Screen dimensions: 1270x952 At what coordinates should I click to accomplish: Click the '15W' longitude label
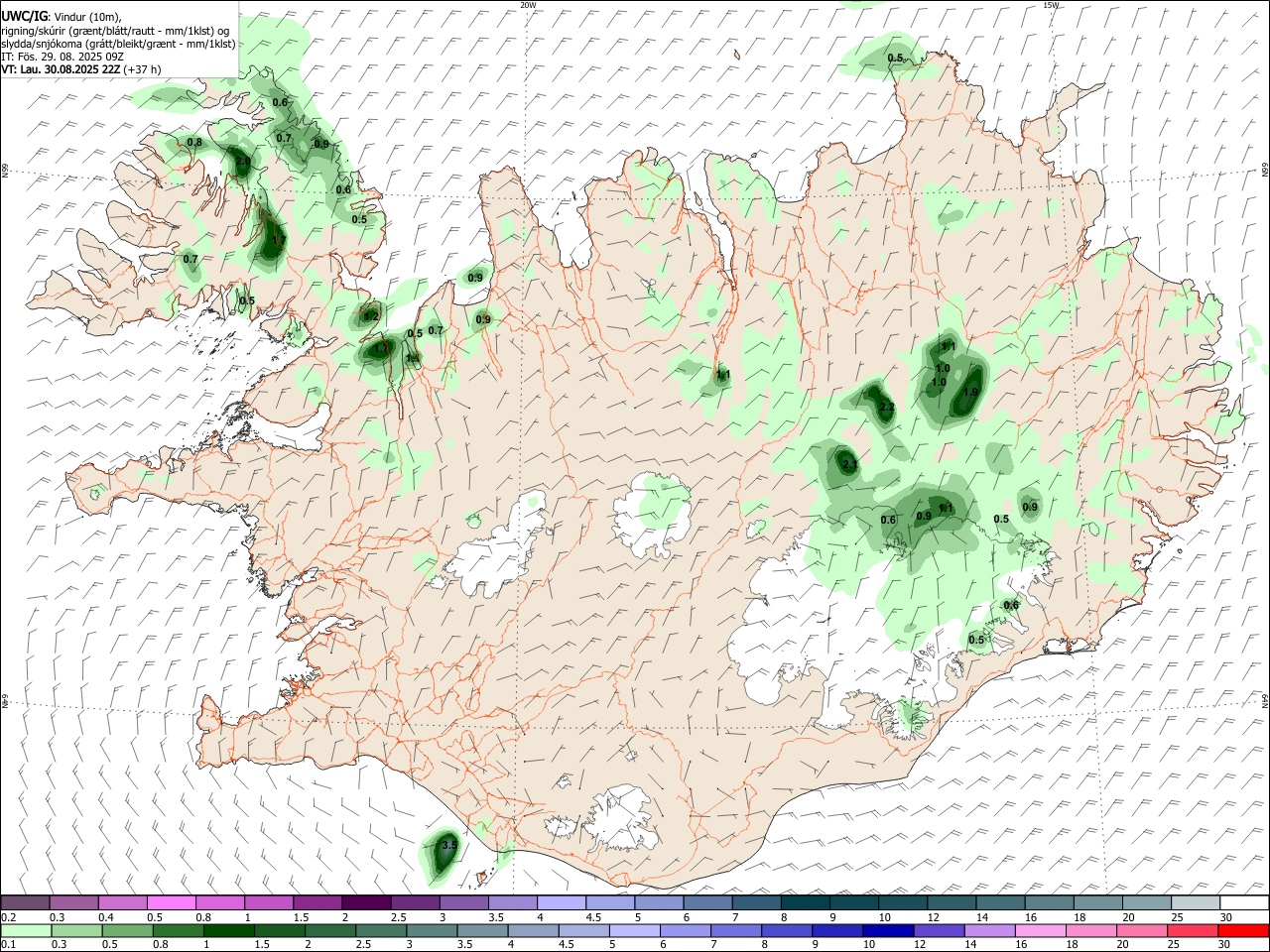click(1051, 5)
